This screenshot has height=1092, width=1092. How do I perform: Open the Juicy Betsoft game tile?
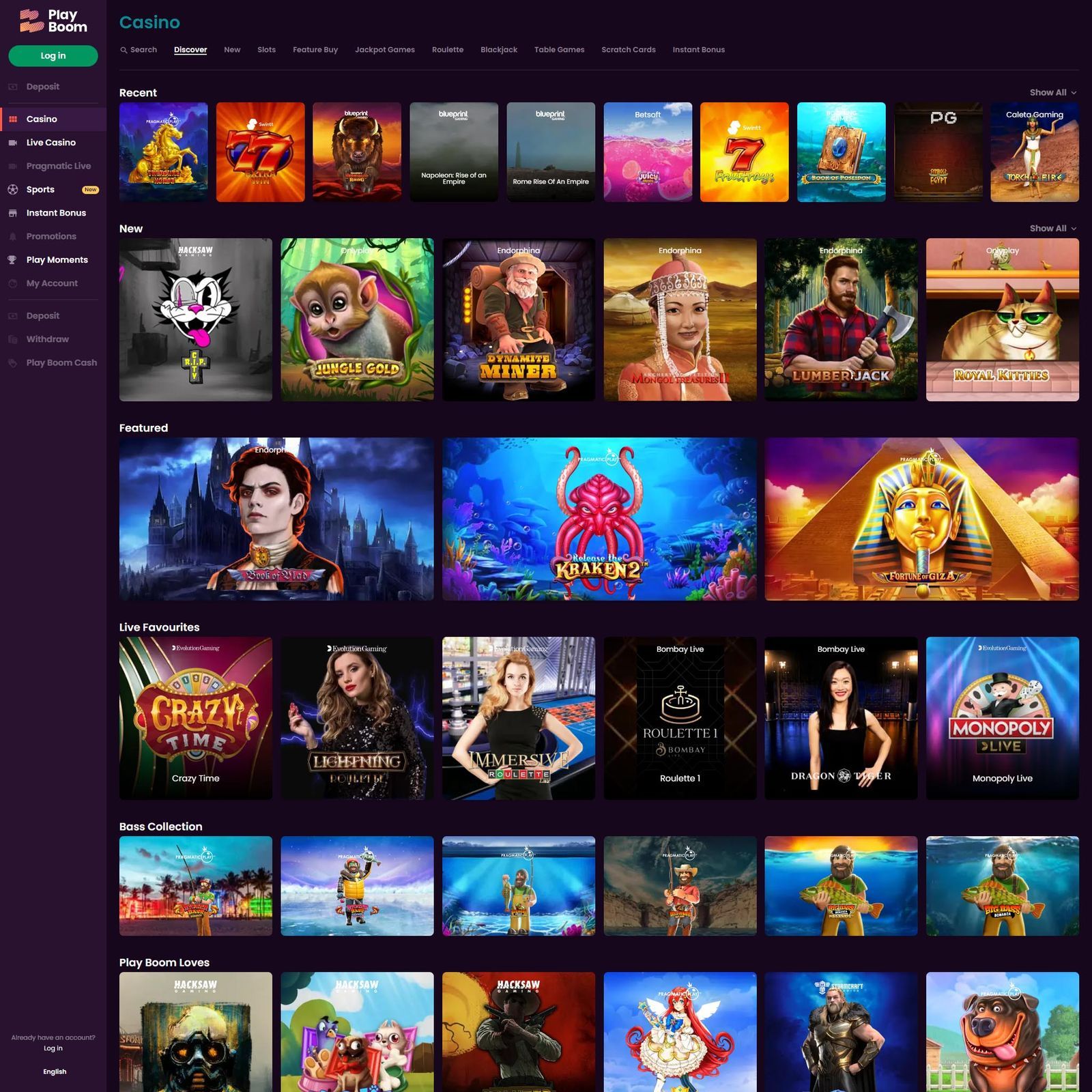648,152
